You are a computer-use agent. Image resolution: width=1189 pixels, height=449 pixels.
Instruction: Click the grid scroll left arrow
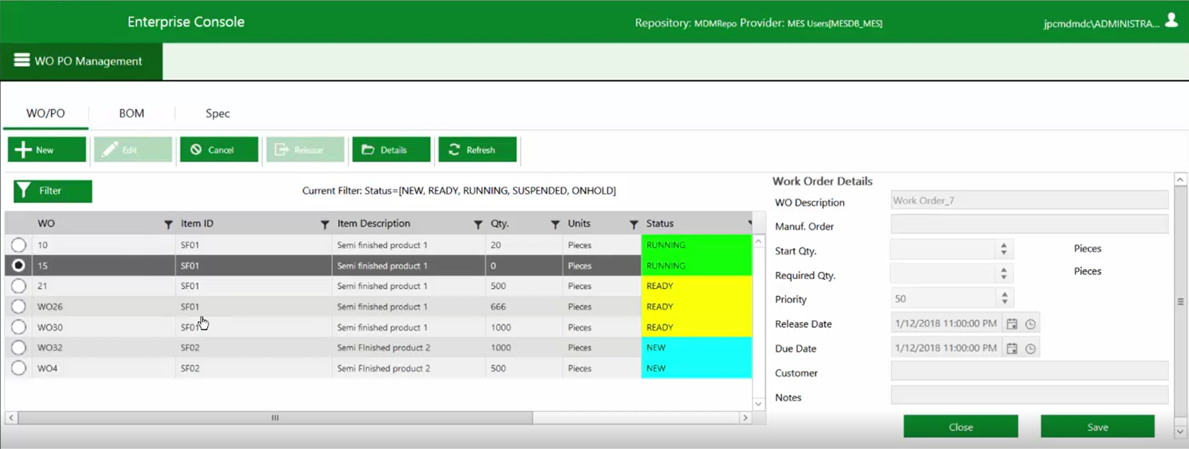pos(11,418)
